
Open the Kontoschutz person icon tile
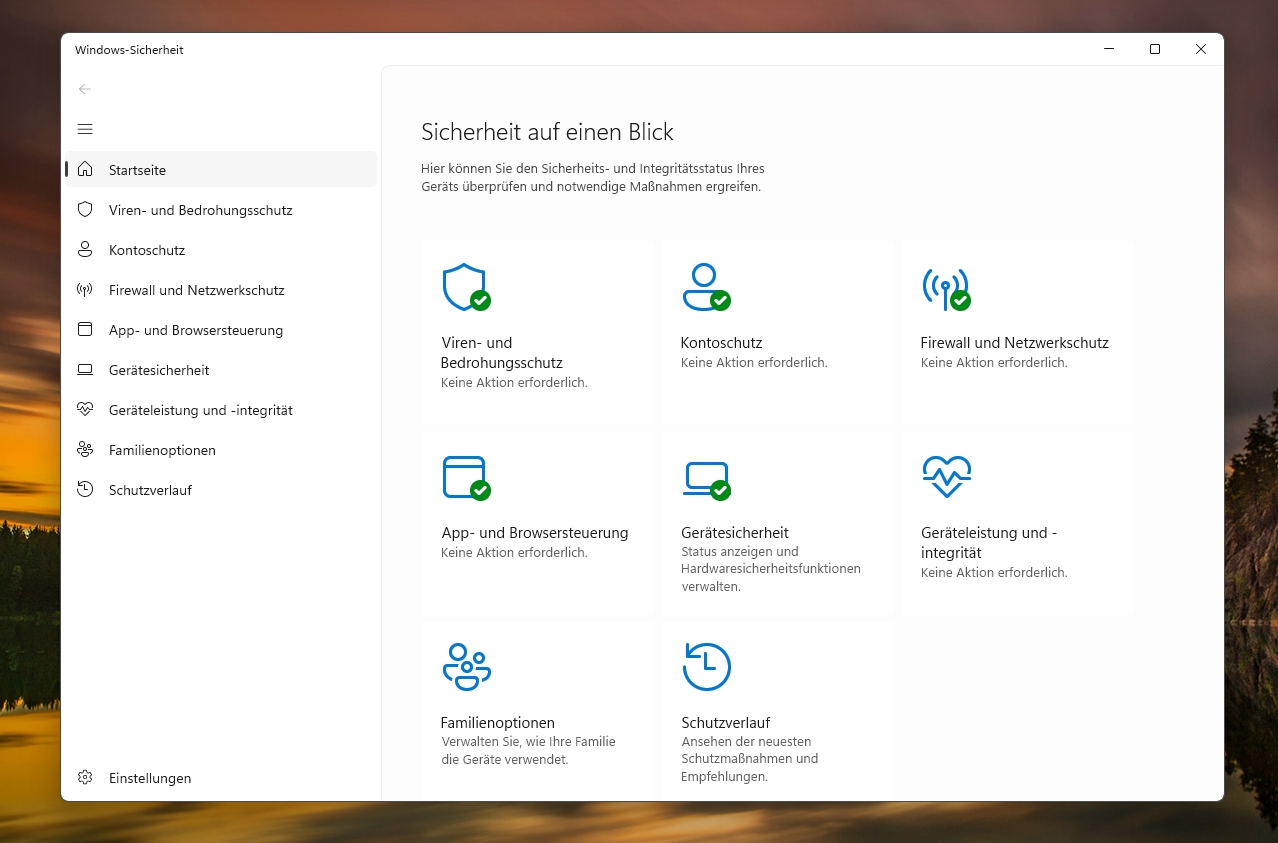point(705,288)
